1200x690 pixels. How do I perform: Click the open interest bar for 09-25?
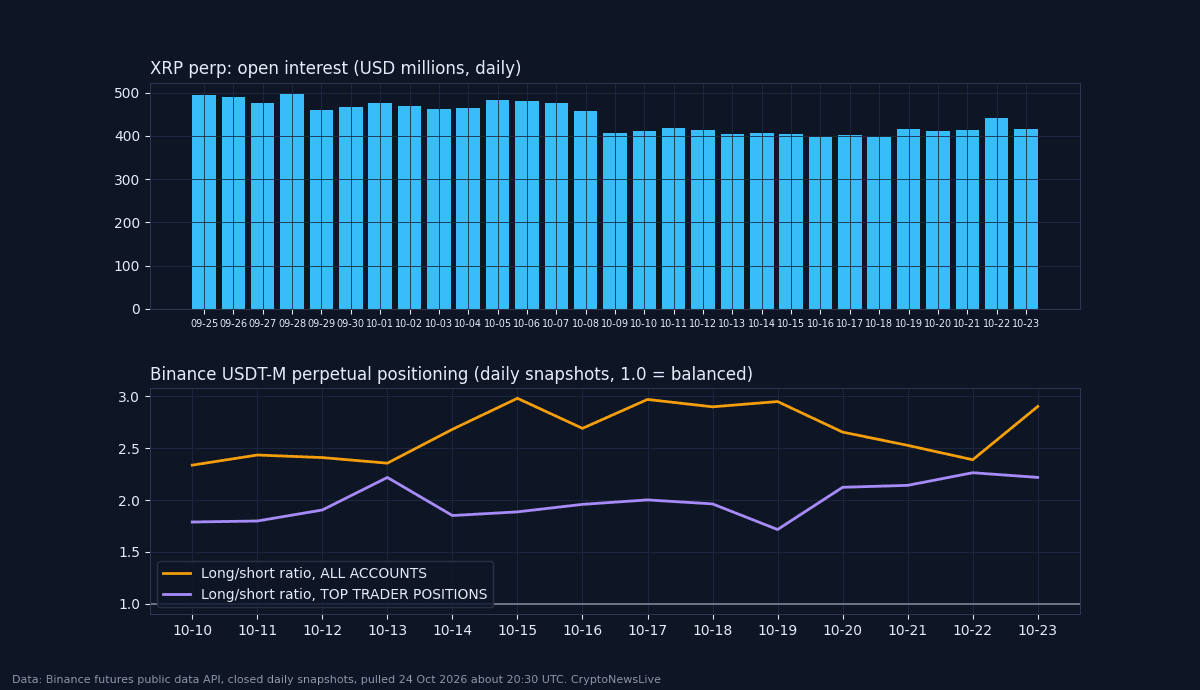204,202
